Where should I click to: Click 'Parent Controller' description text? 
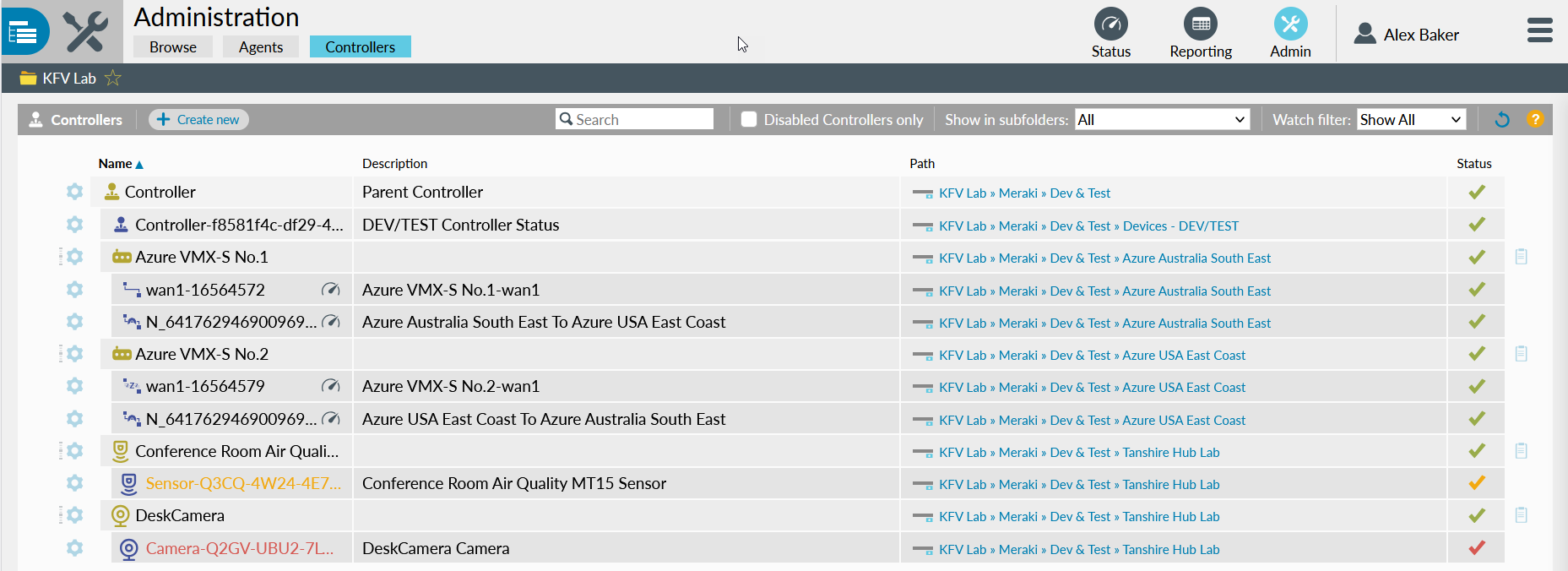pos(422,192)
